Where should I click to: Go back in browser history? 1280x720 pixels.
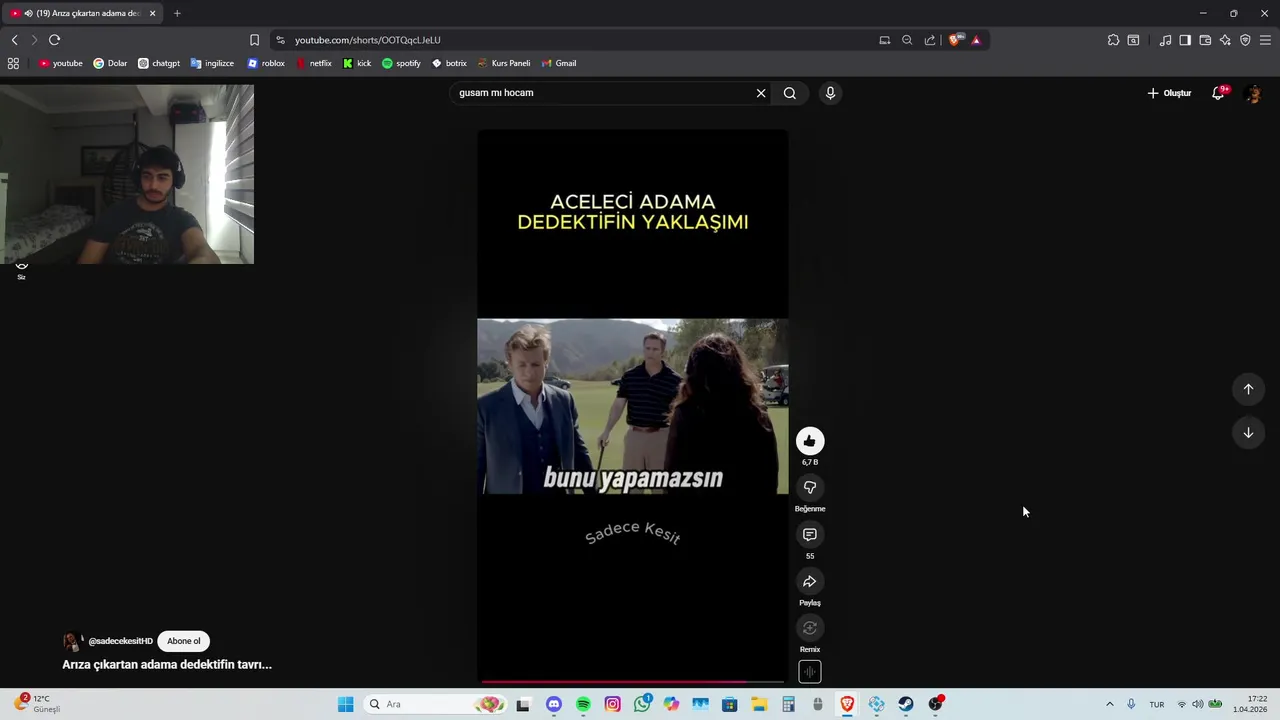14,40
